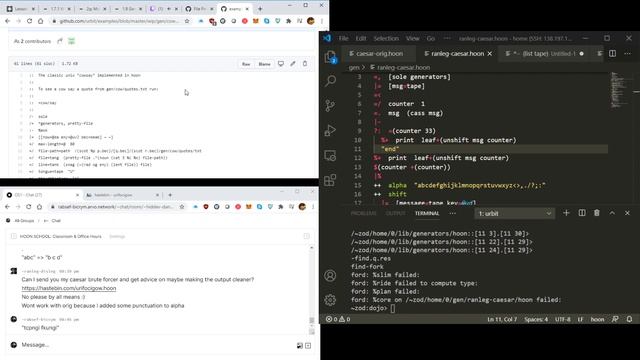Attach an image in the message box
Image resolution: width=640 pixels, height=360 pixels.
(300, 345)
